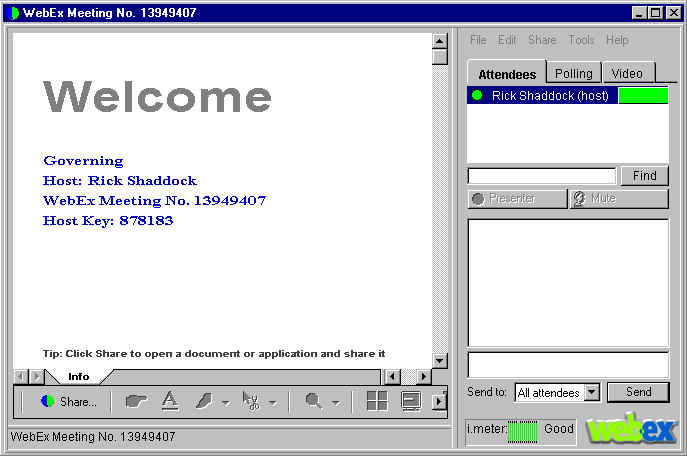Click vertical scrollbar down arrow
The height and width of the screenshot is (456, 687).
pyautogui.click(x=439, y=361)
